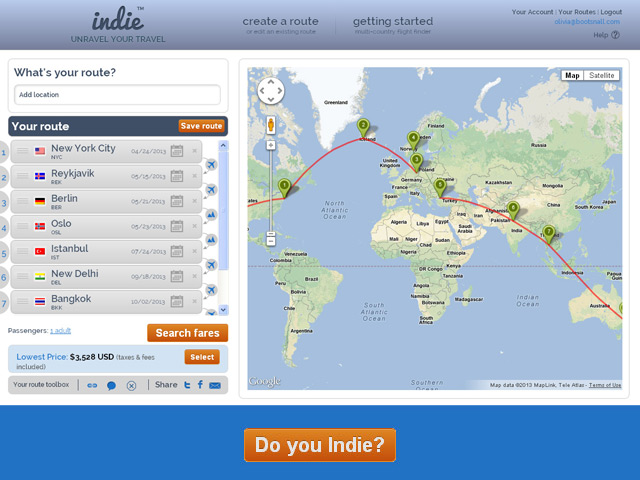Toggle overland mode between Oslo and Istanbul
The image size is (640, 480).
[x=211, y=240]
